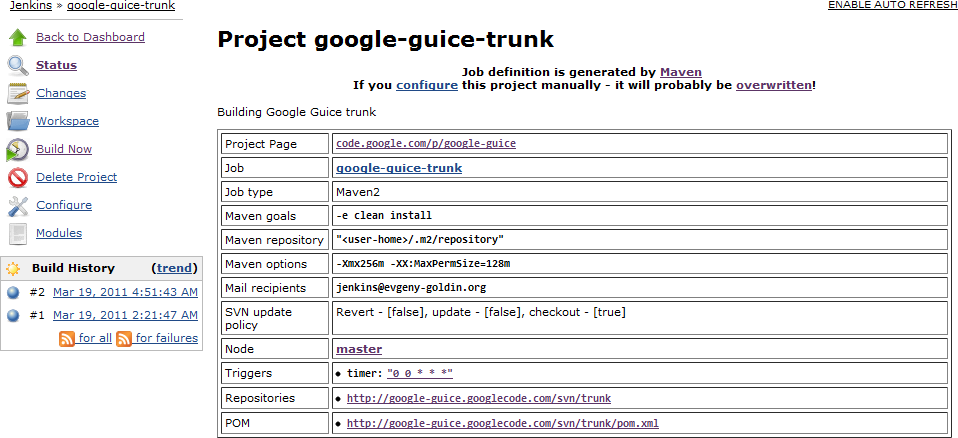Click the 'Building Google Guice trunk' description
This screenshot has height=438, width=958.
click(x=296, y=112)
